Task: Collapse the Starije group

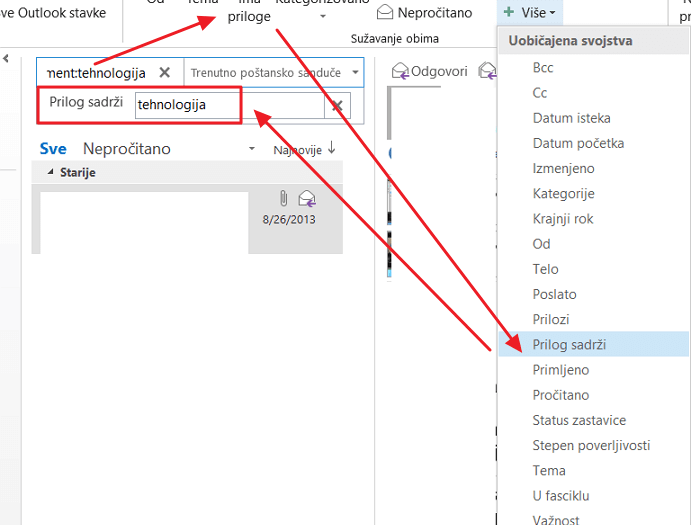Action: 50,172
